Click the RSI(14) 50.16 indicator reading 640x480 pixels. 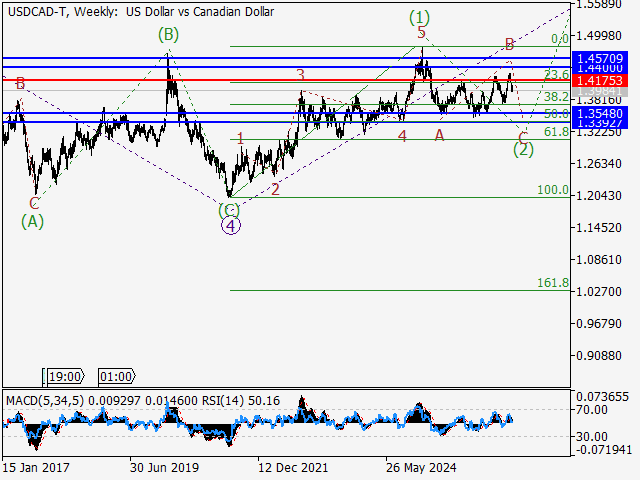click(241, 401)
